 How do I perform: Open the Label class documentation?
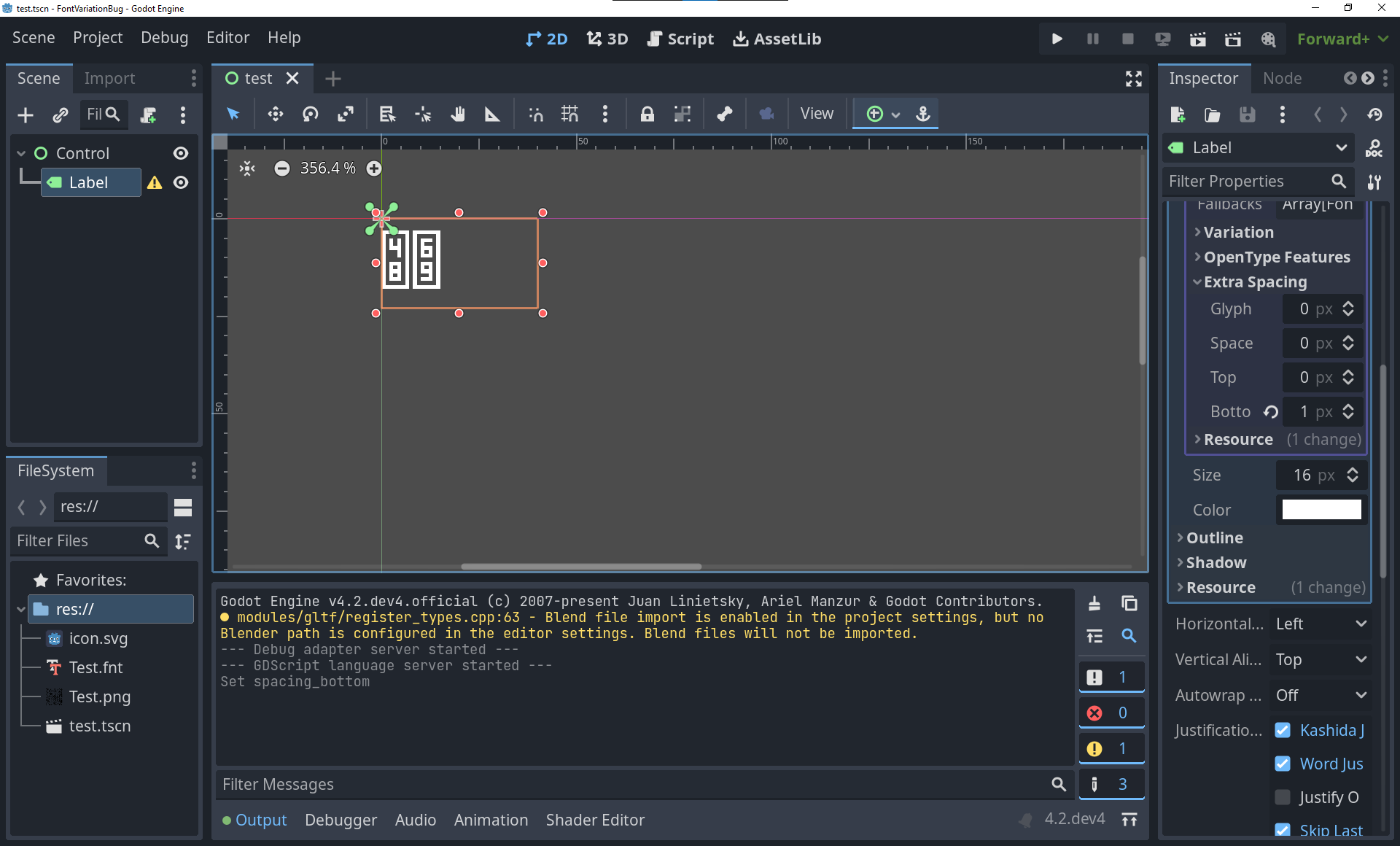[x=1374, y=147]
